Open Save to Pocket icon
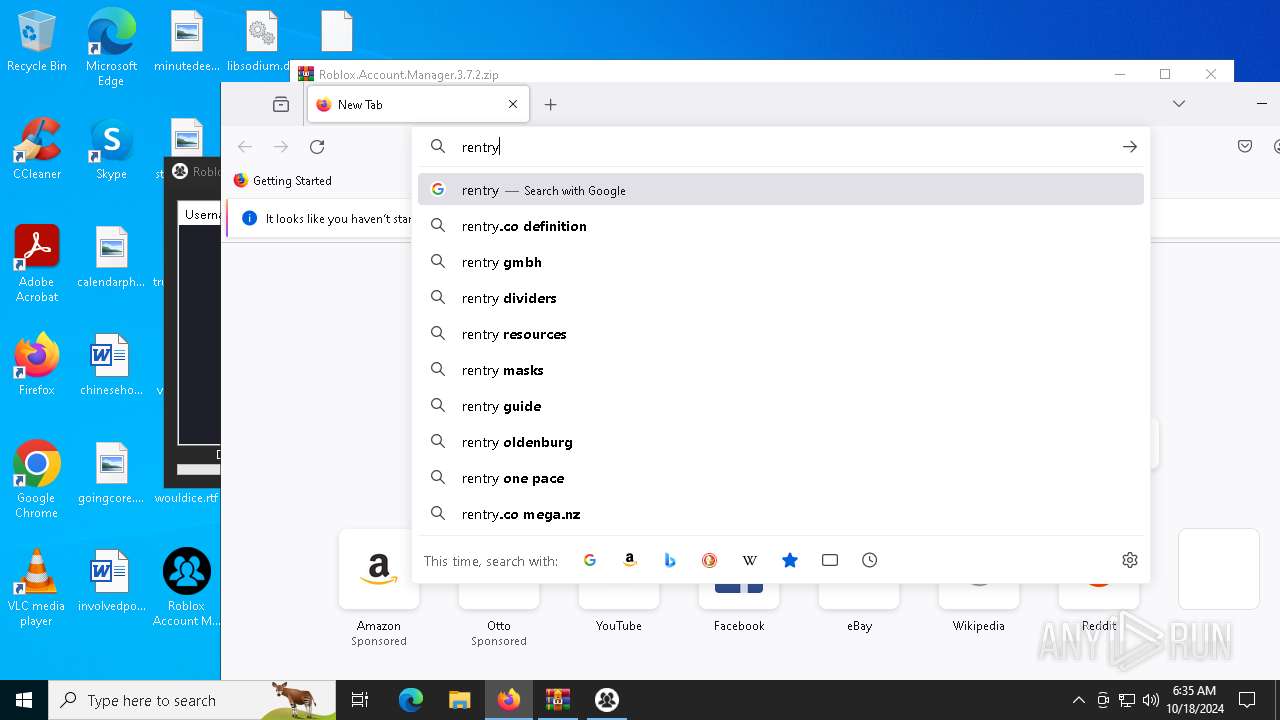 click(1245, 147)
